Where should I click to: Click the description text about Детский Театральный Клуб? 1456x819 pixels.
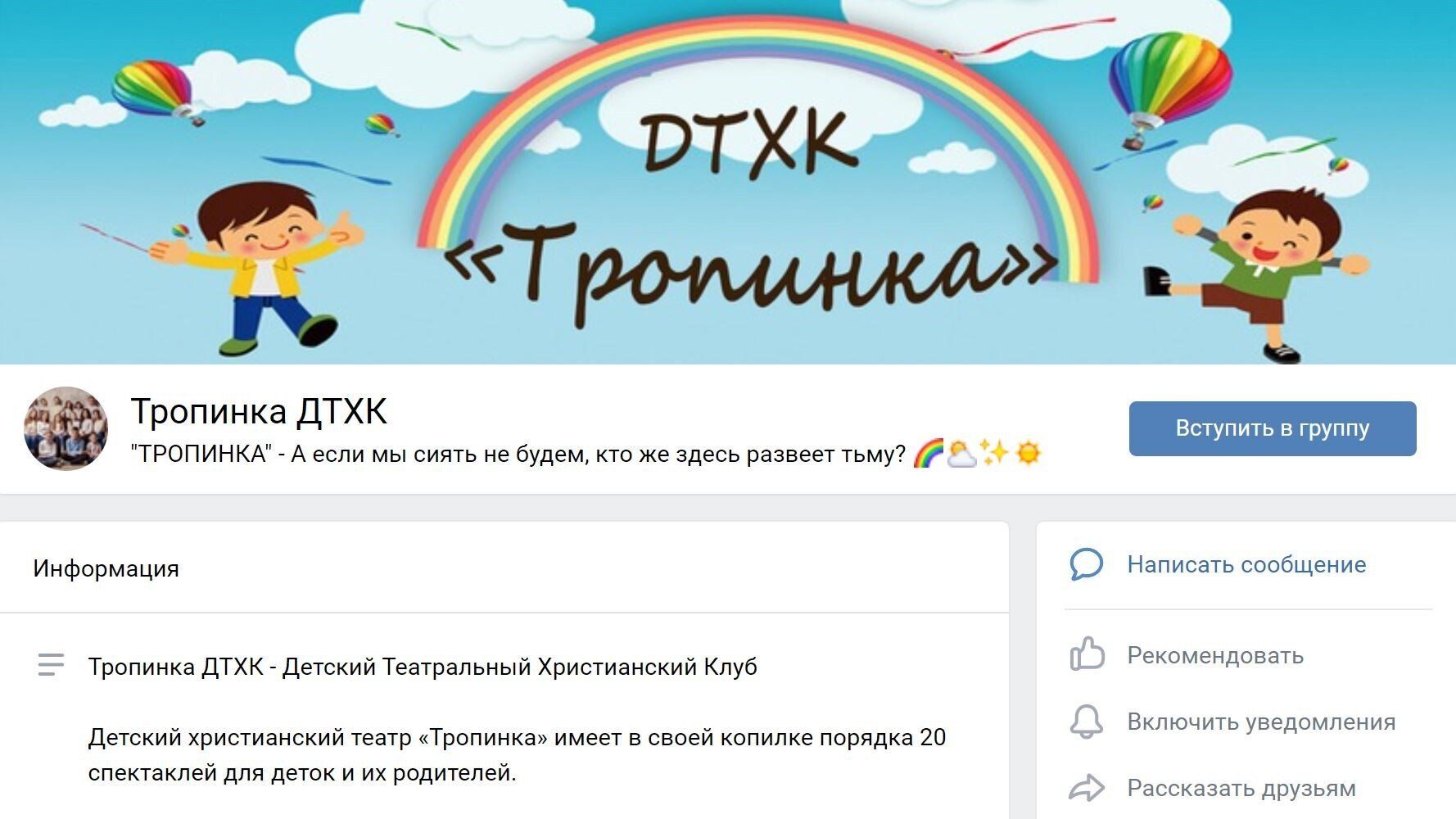click(423, 667)
